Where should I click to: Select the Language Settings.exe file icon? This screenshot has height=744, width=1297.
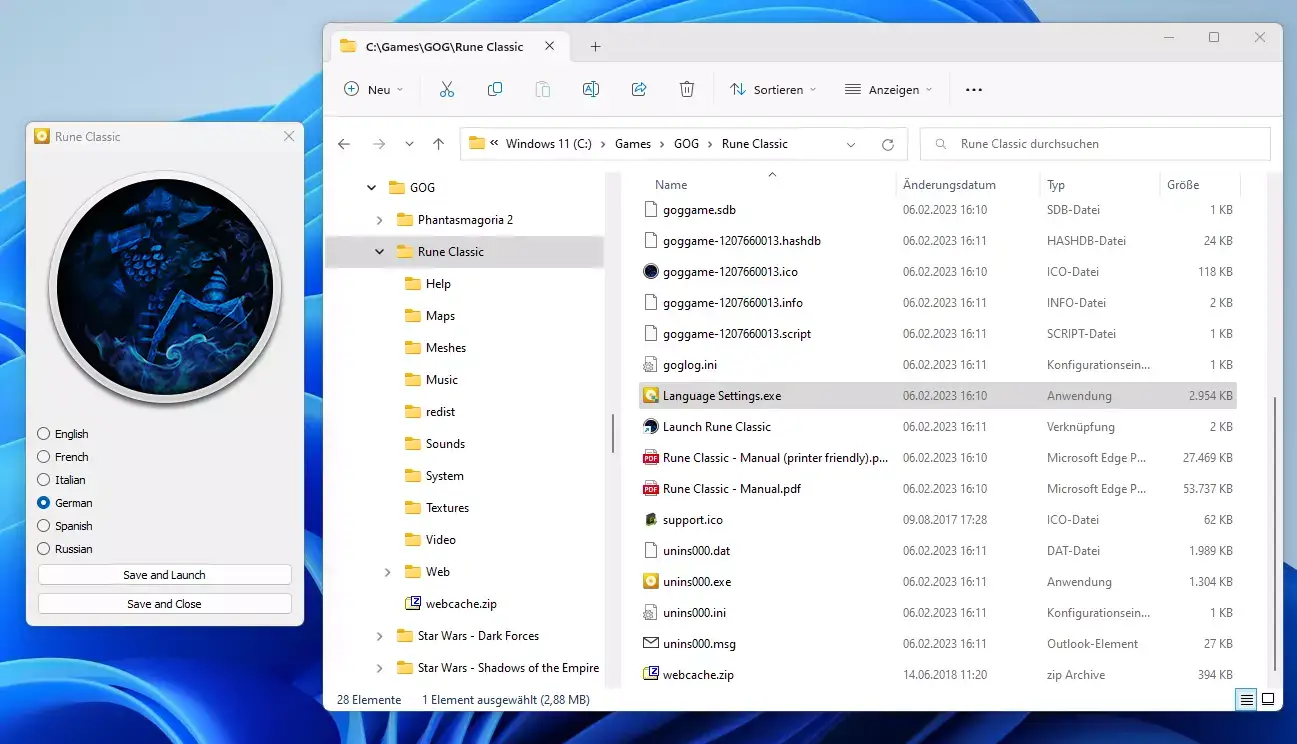click(651, 396)
